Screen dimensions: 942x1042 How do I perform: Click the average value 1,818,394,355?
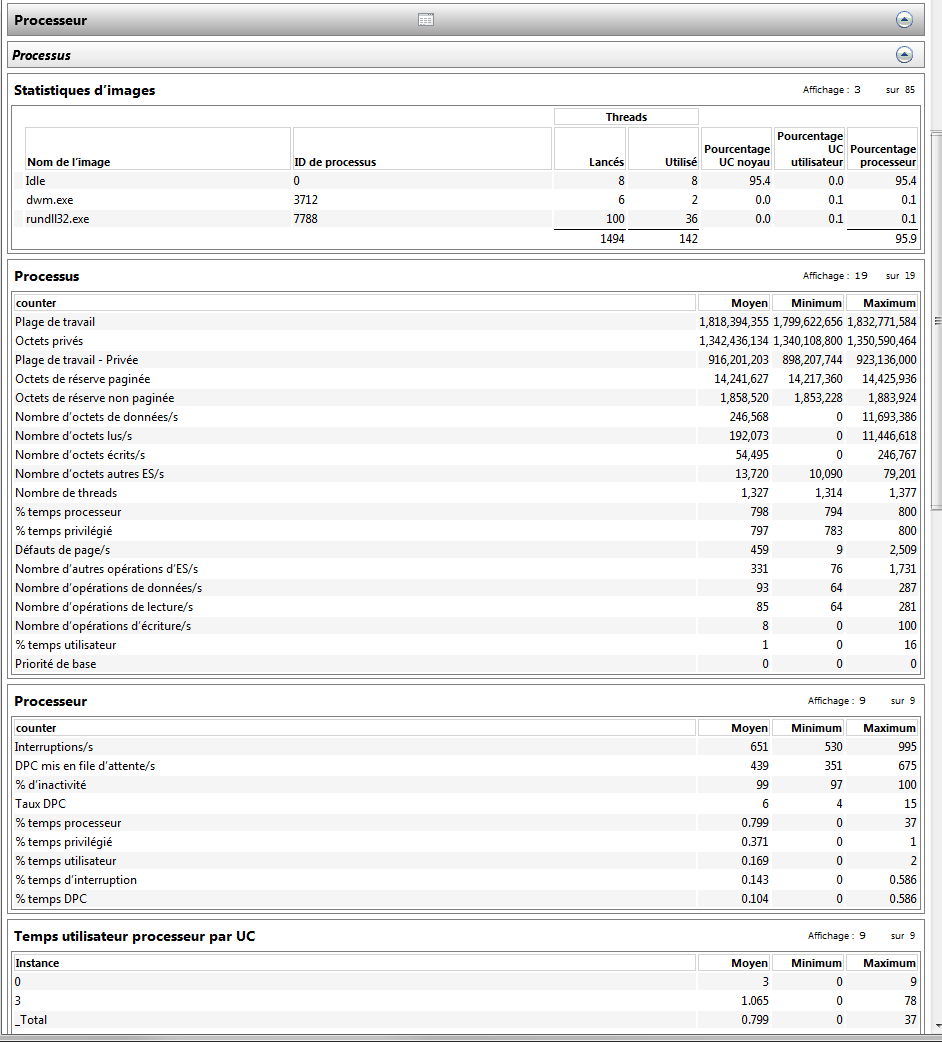coord(733,322)
